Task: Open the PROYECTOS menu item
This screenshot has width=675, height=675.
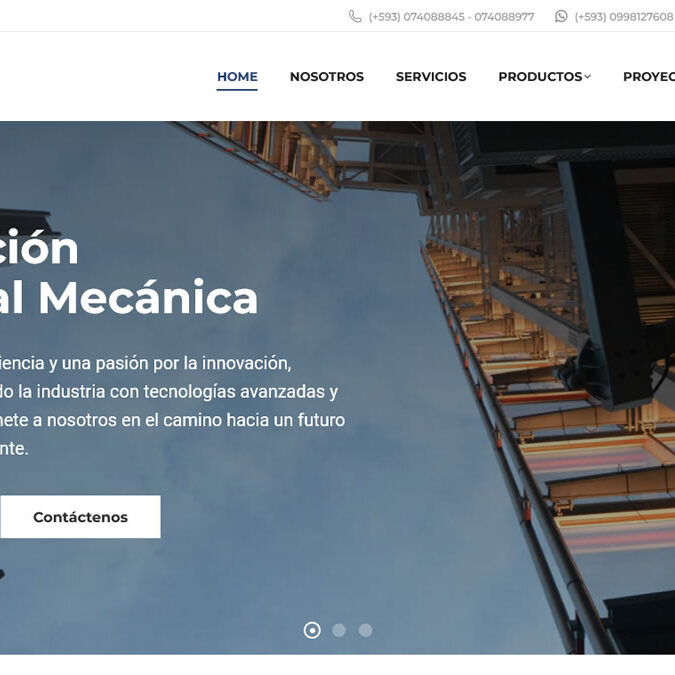Action: [649, 77]
